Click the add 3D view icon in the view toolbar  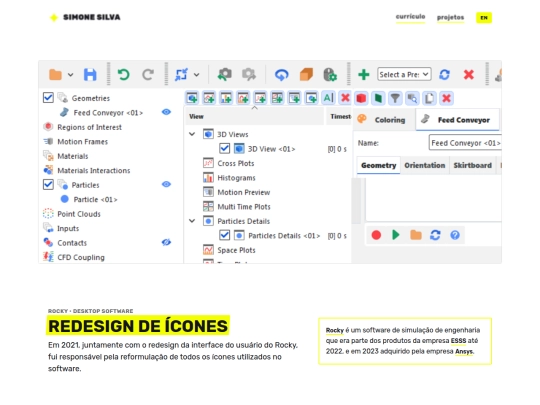(192, 98)
